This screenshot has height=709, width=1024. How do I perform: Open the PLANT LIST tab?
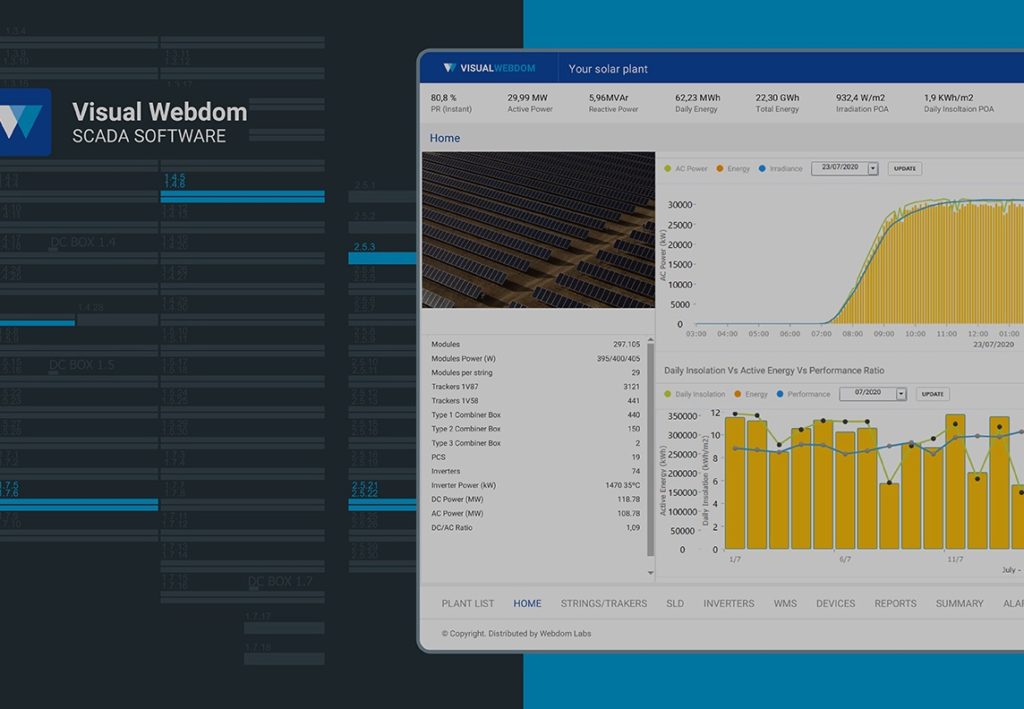(468, 603)
